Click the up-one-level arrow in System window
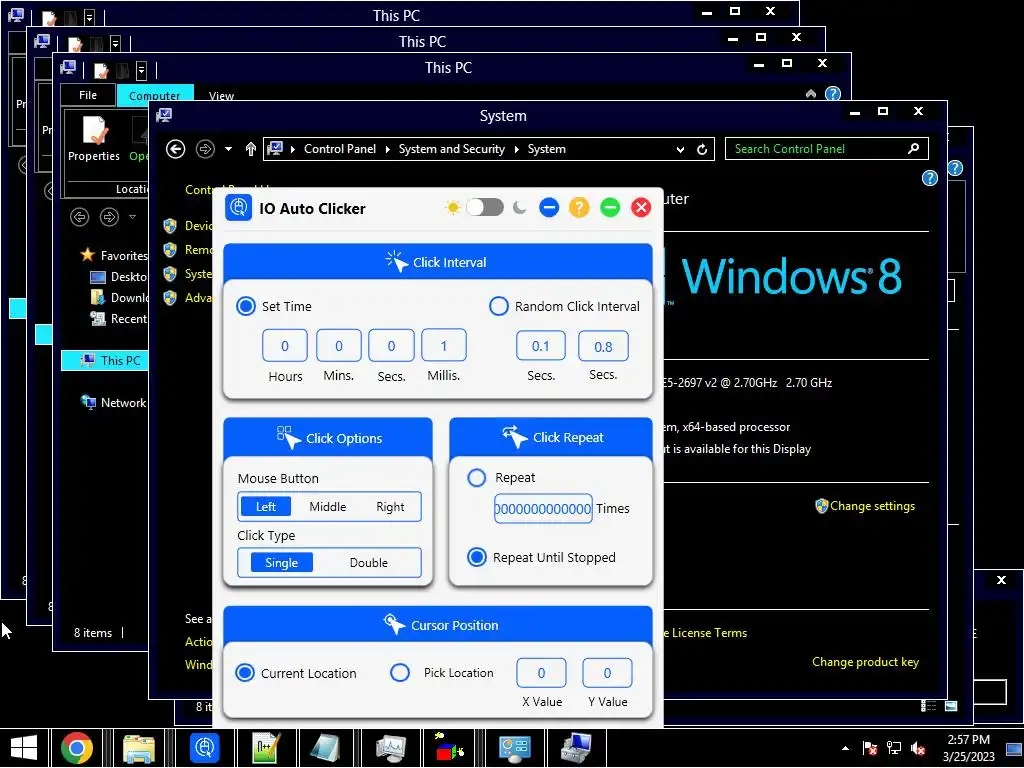Image resolution: width=1024 pixels, height=768 pixels. pyautogui.click(x=251, y=149)
